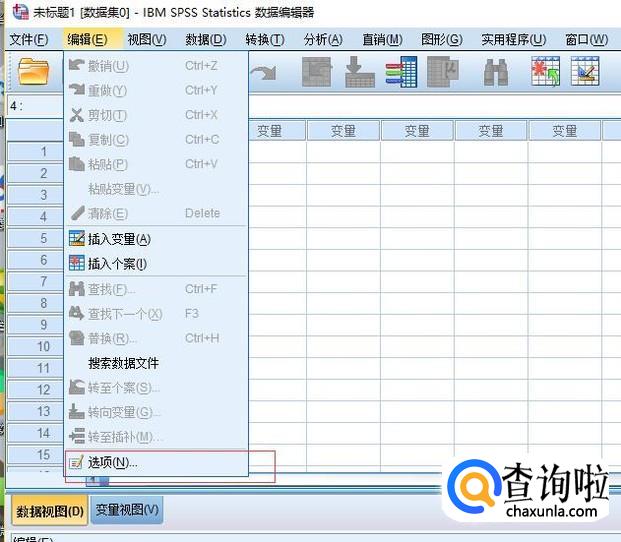
Task: Choose 插入变量(A) from the edit menu
Action: 156,239
